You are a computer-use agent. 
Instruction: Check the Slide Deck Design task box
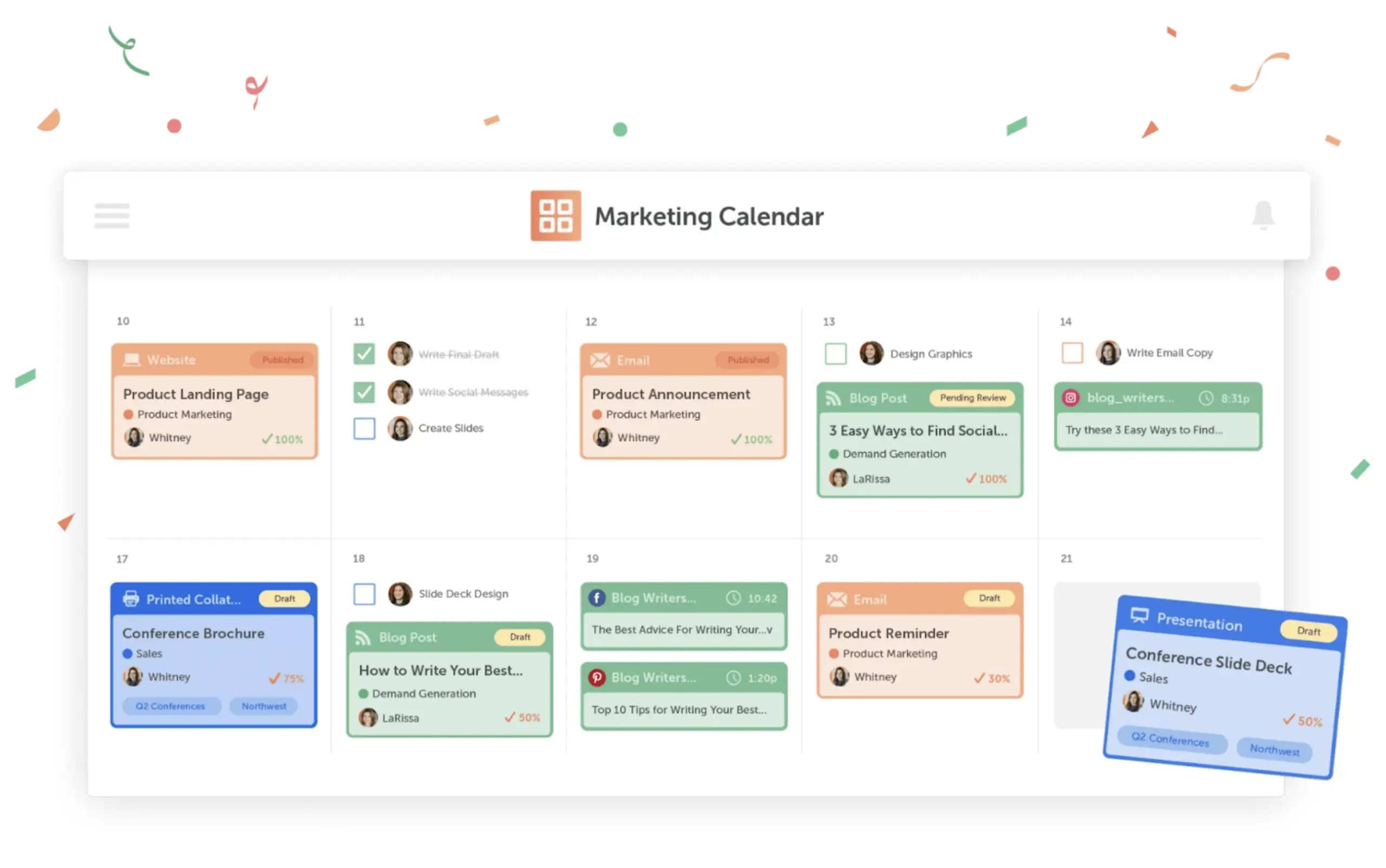tap(364, 595)
